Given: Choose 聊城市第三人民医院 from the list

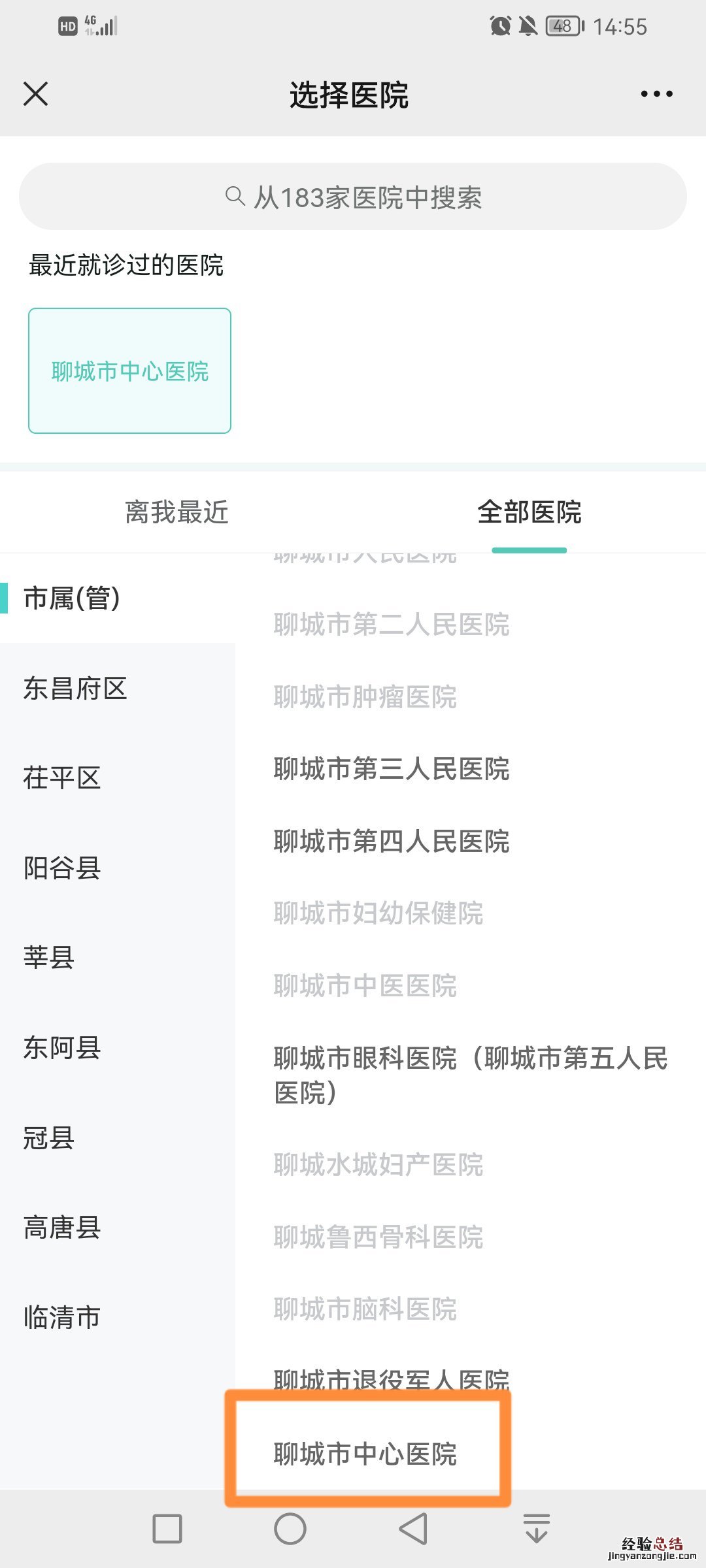Looking at the screenshot, I should (x=391, y=769).
